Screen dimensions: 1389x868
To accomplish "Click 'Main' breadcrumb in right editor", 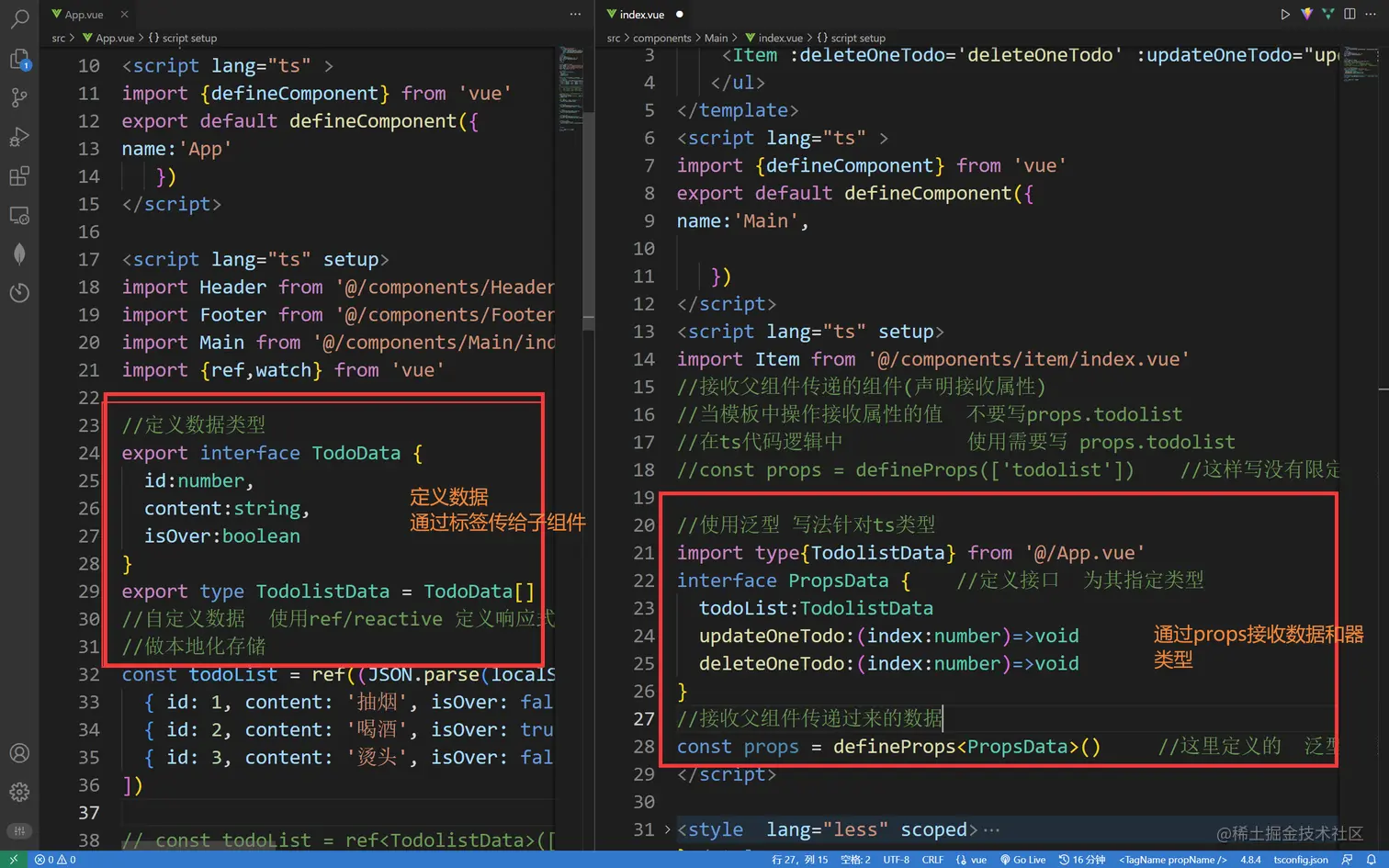I will click(x=716, y=38).
